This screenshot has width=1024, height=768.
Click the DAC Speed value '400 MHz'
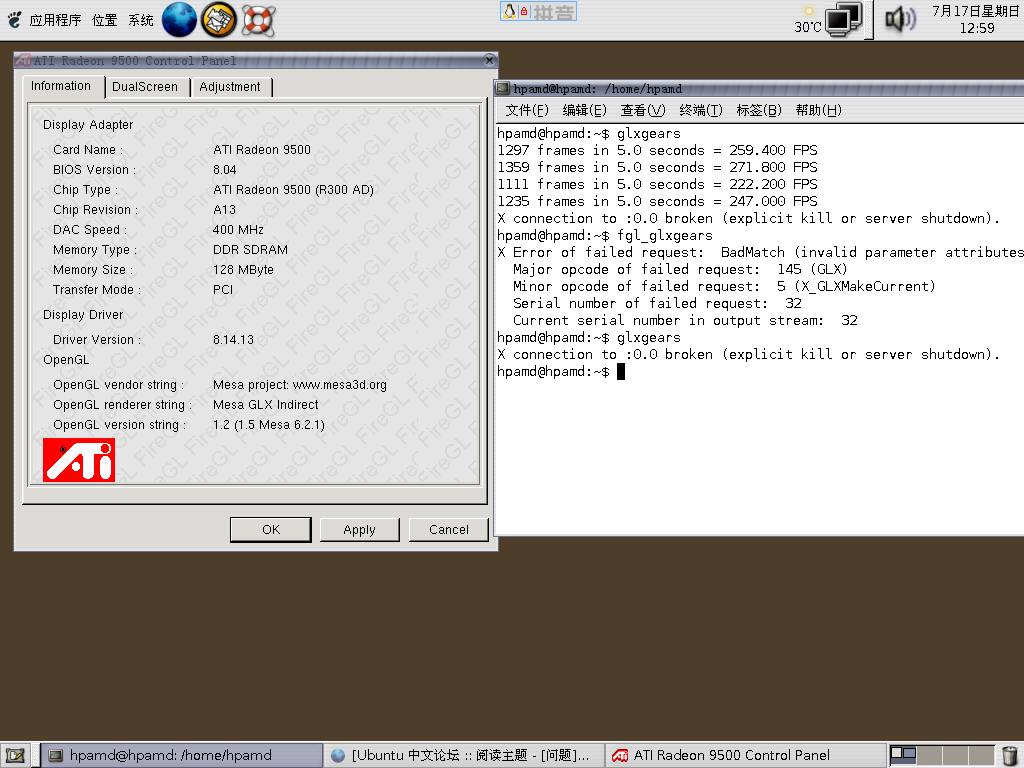tap(238, 230)
